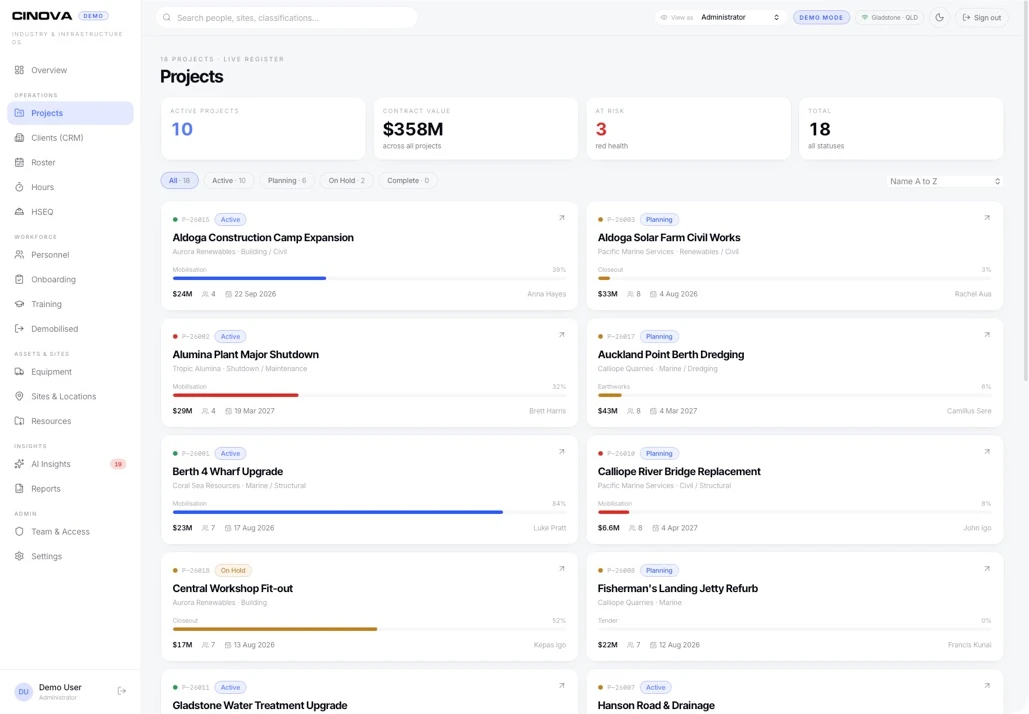
Task: Click Central Workshop Fit-out progress bar
Action: point(369,629)
